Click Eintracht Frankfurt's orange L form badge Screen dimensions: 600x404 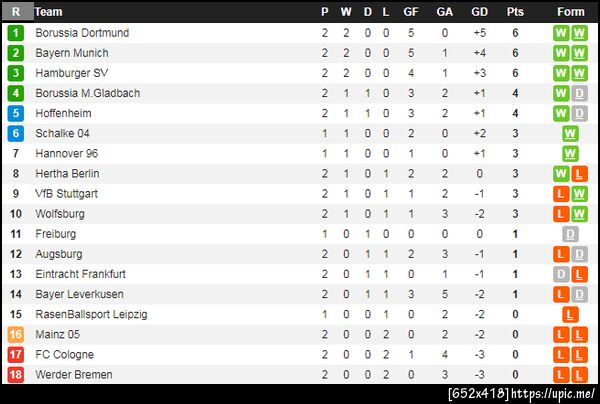(x=579, y=274)
